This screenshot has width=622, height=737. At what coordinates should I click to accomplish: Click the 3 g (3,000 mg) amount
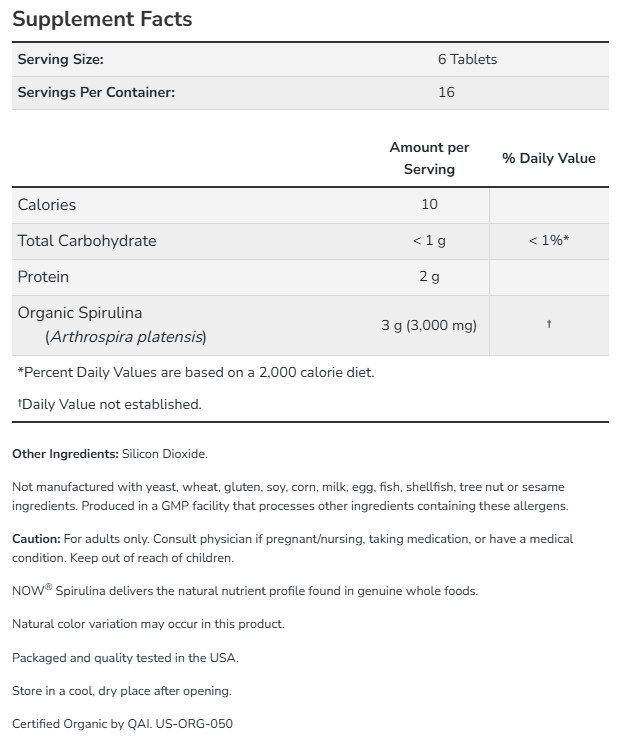(429, 325)
